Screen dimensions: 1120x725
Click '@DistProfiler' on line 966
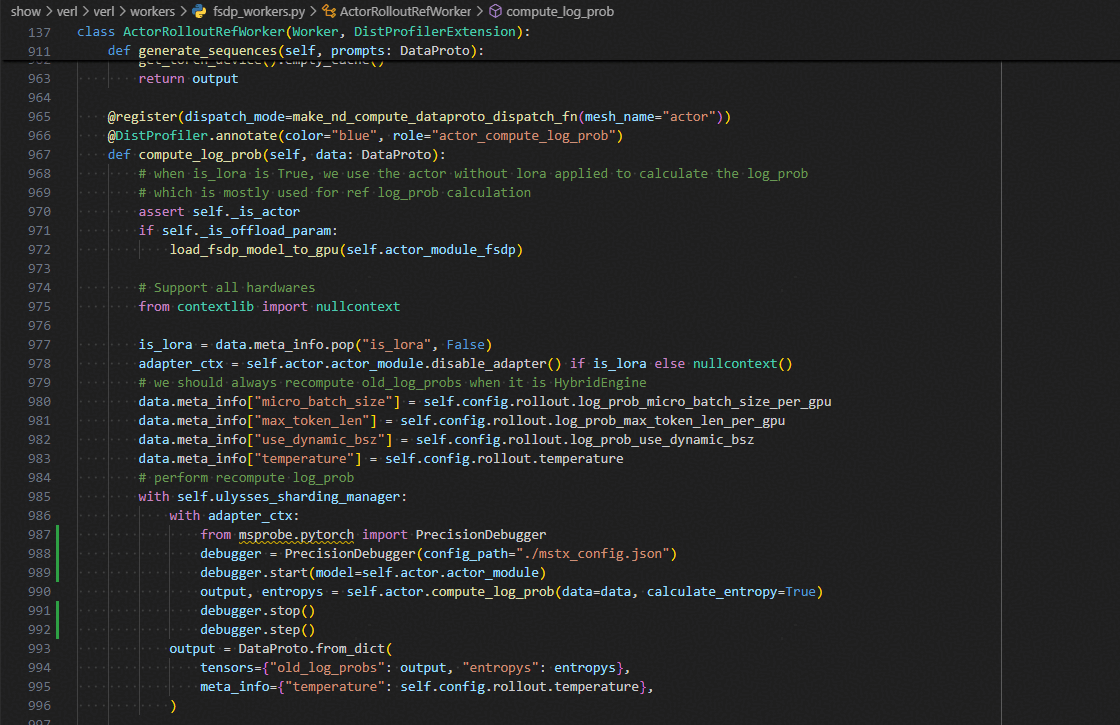158,136
